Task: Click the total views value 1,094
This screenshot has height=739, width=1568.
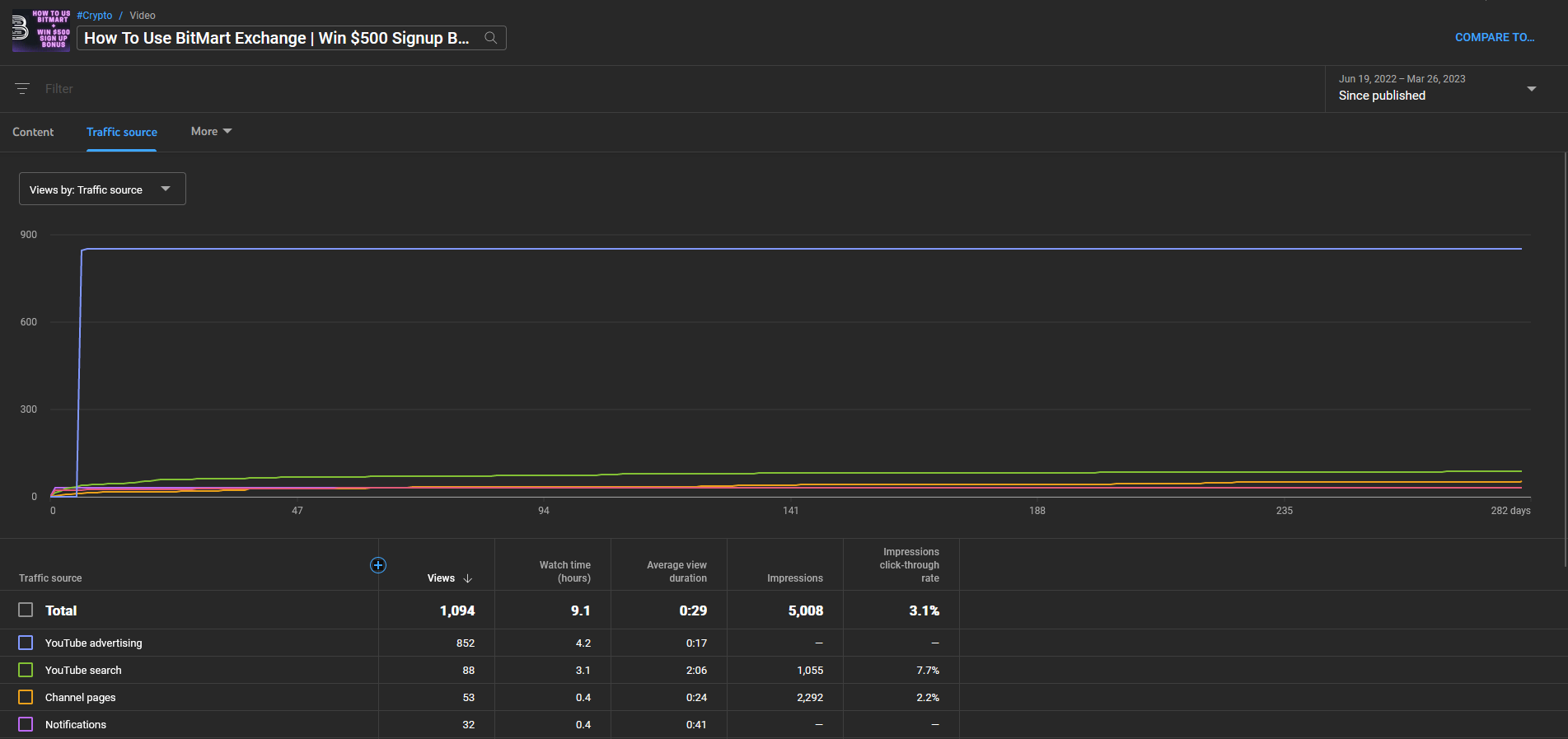Action: click(x=457, y=610)
